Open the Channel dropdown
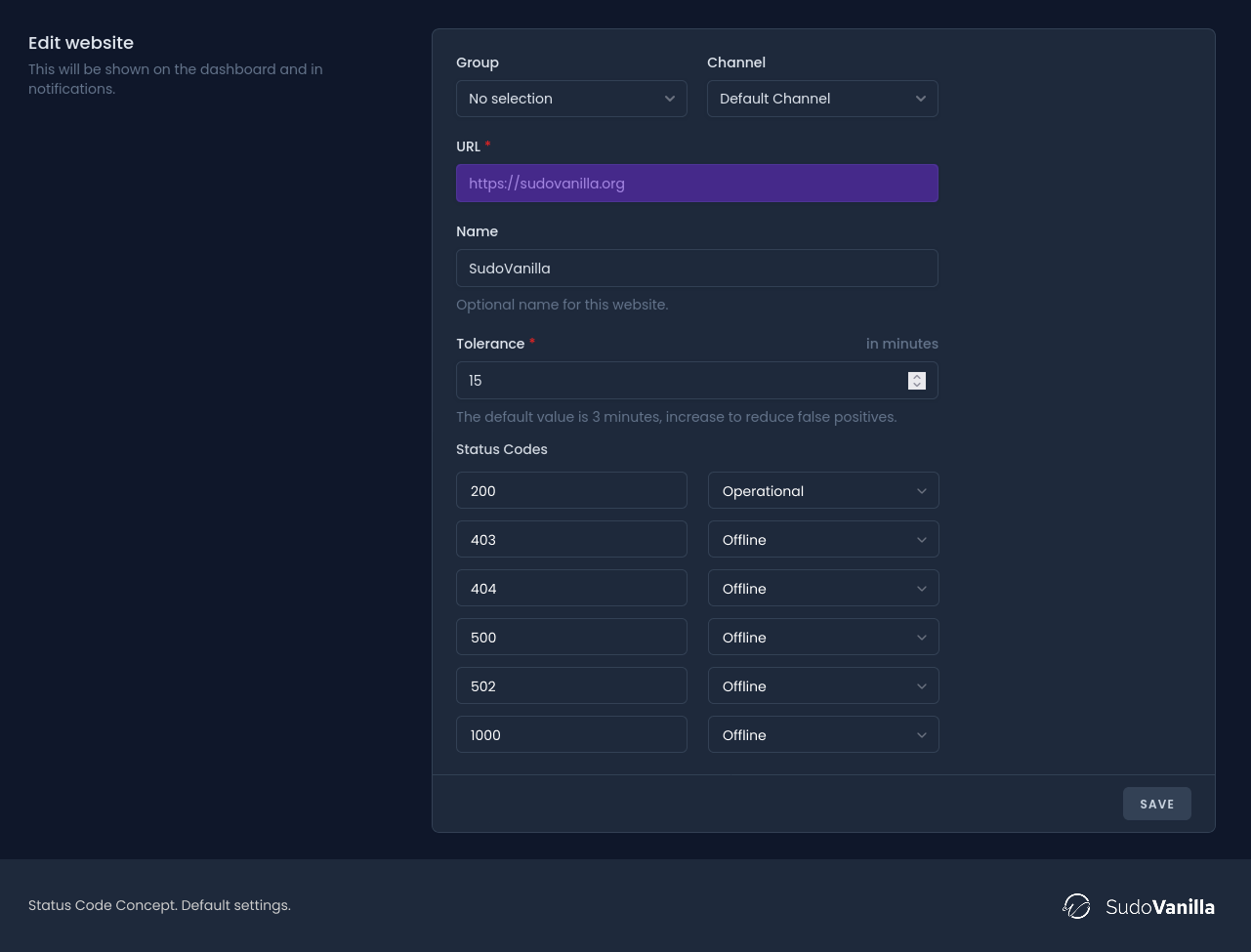This screenshot has height=952, width=1251. [822, 99]
